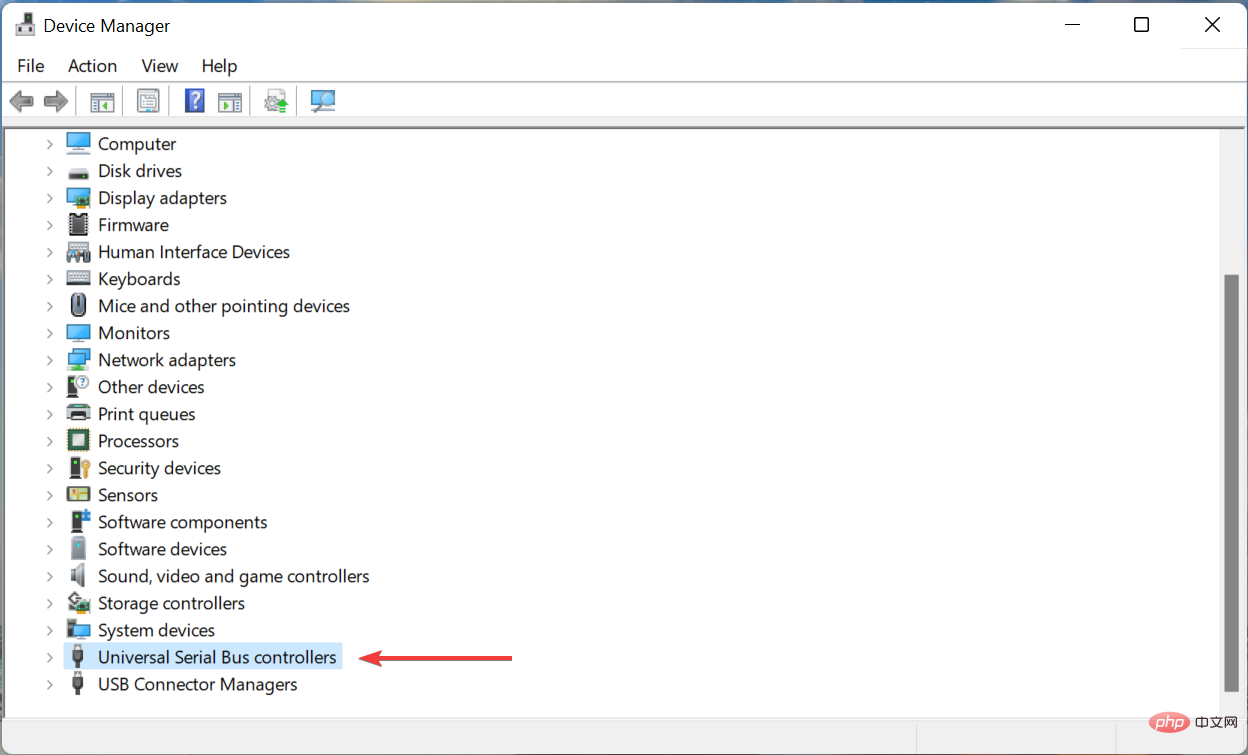This screenshot has width=1248, height=755.
Task: Click the Print queues printer icon
Action: 78,414
